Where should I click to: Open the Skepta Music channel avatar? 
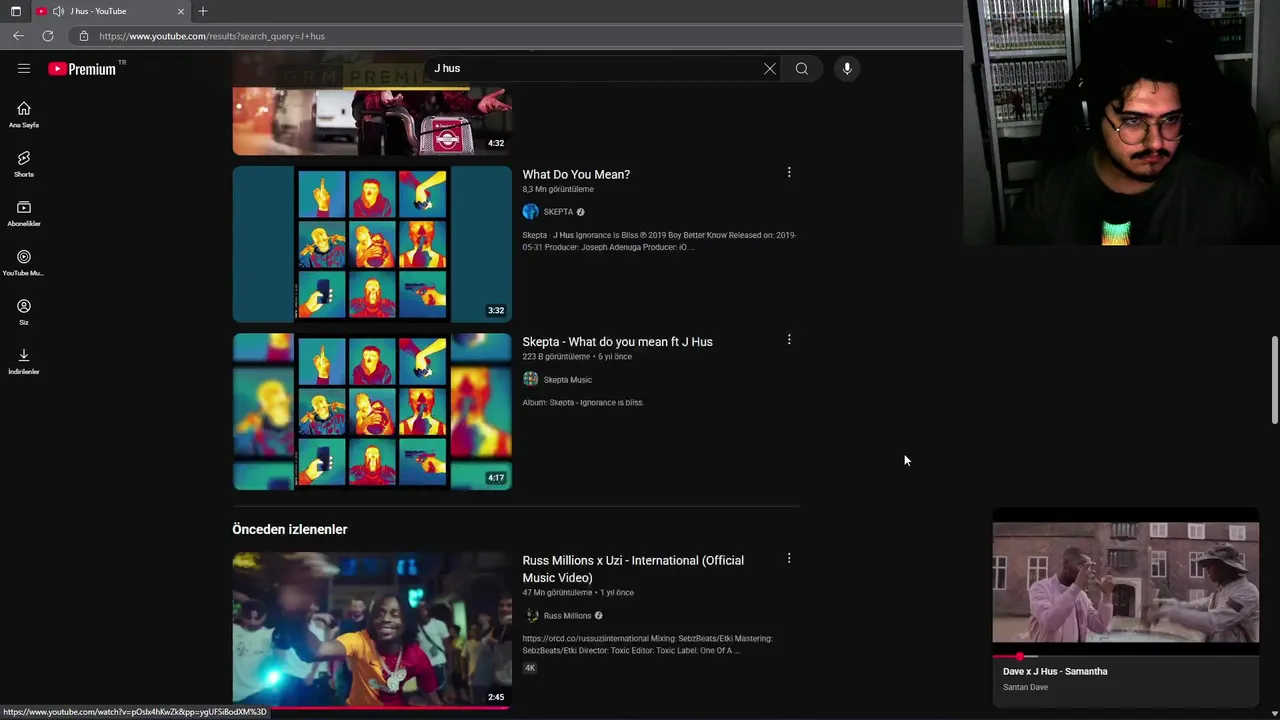point(530,379)
